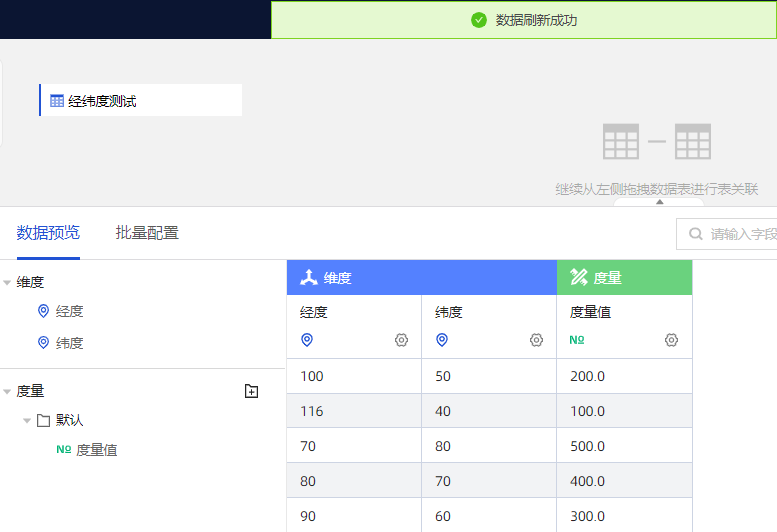
Task: Switch to the 批量配置 tab
Action: click(x=147, y=233)
